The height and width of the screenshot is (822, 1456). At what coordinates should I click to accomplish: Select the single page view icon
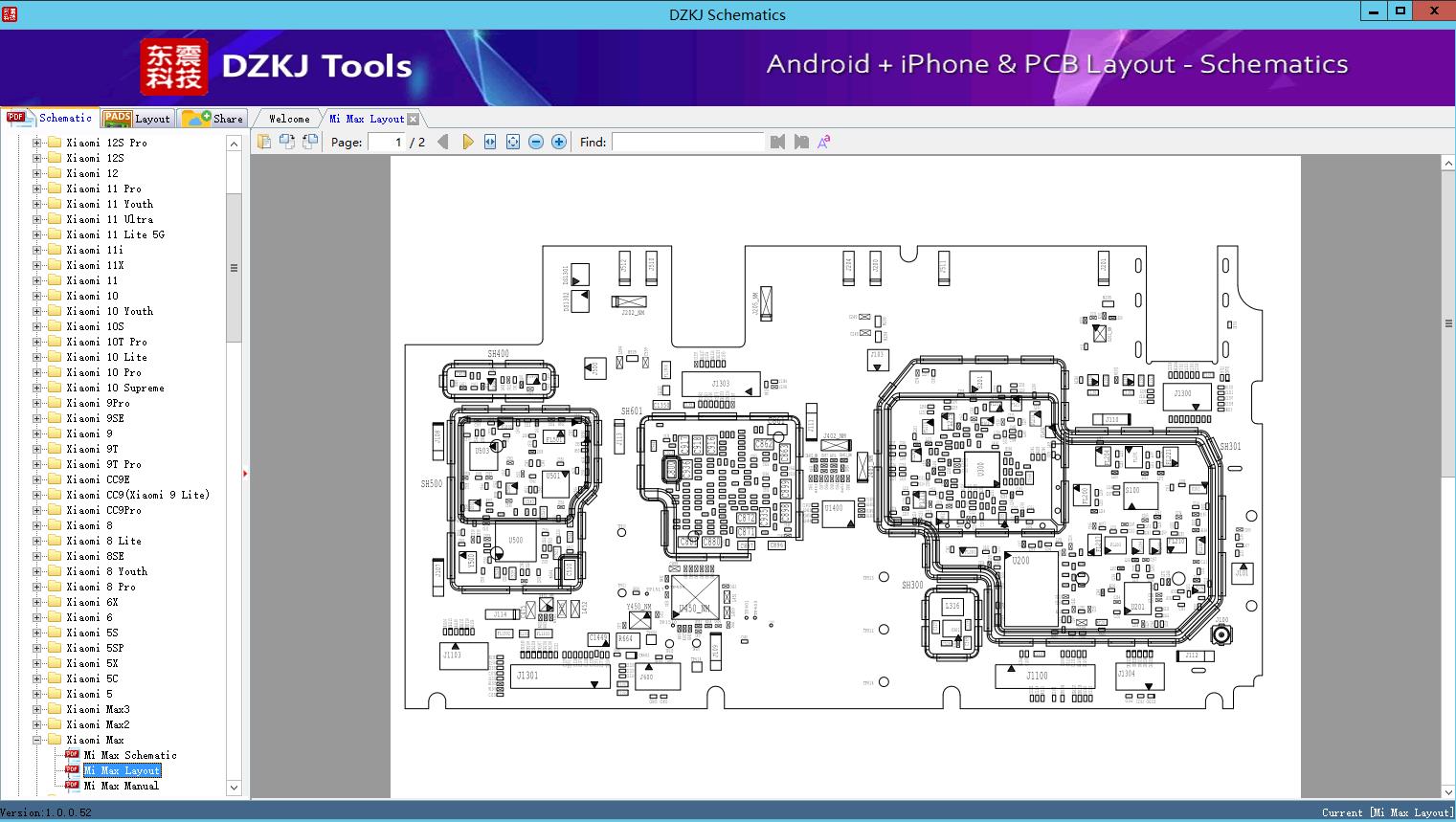click(265, 141)
